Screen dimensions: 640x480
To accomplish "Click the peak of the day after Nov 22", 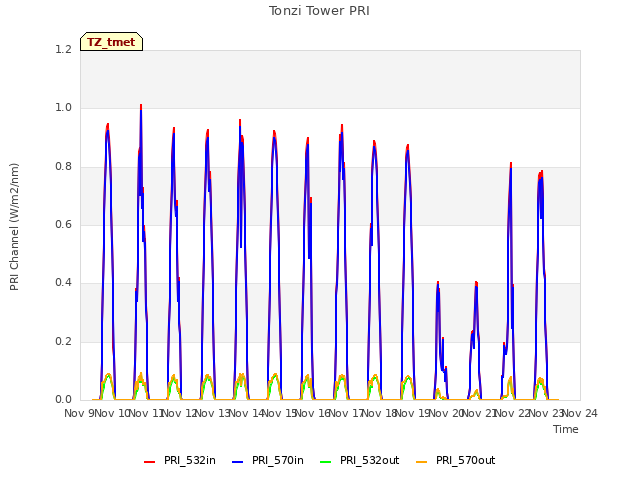I will (x=541, y=172).
